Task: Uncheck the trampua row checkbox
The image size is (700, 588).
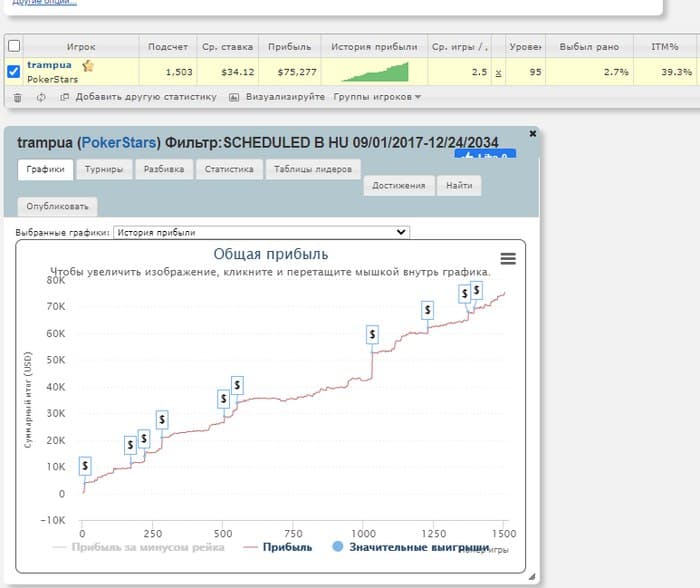Action: click(13, 72)
